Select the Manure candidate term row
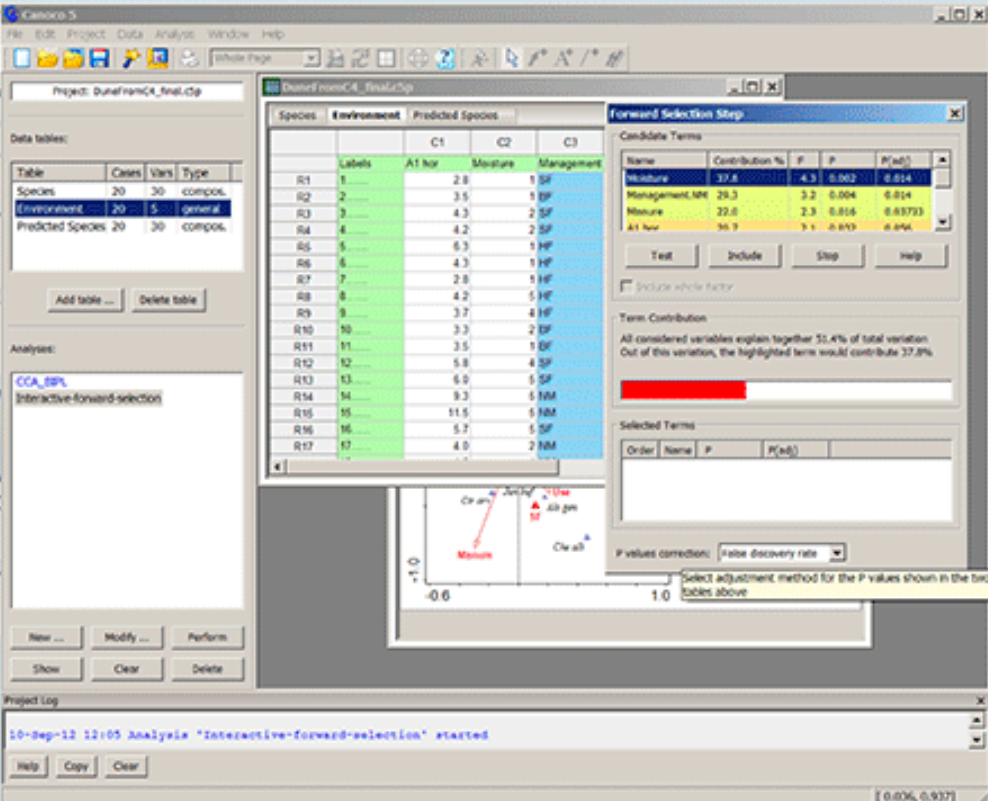 coord(778,212)
